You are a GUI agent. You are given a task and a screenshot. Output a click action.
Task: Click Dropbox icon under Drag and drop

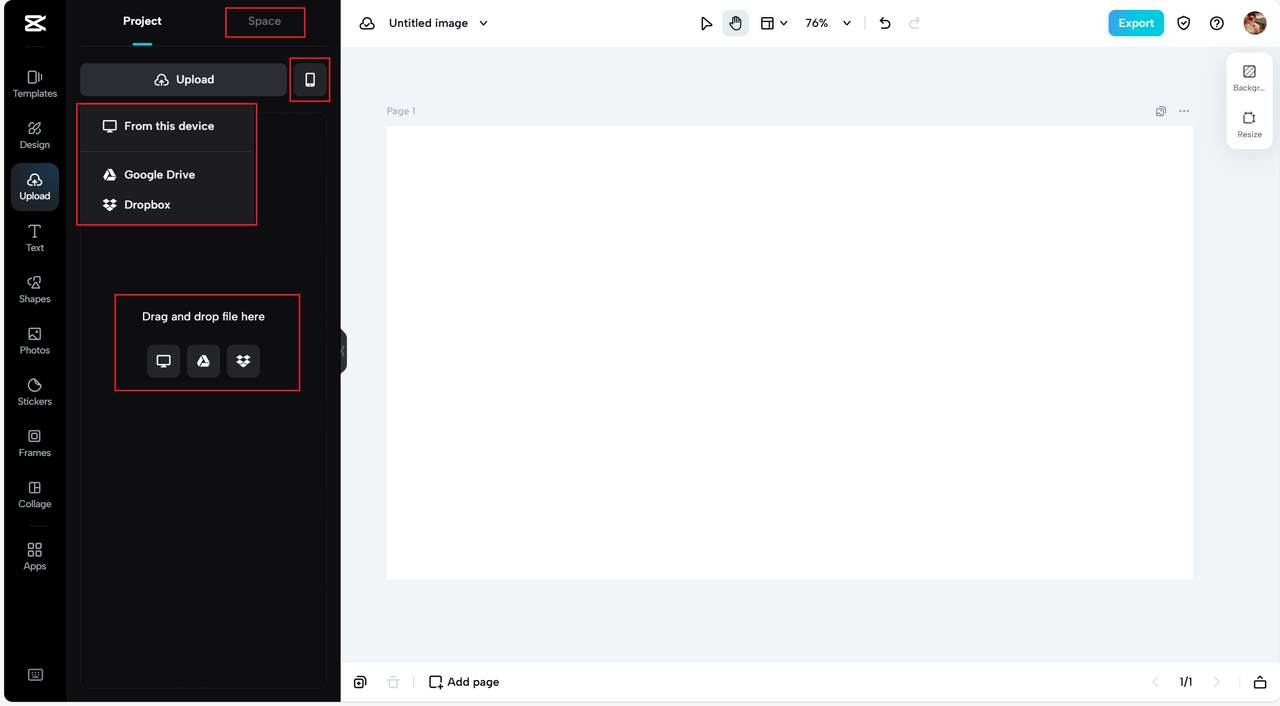coord(243,361)
